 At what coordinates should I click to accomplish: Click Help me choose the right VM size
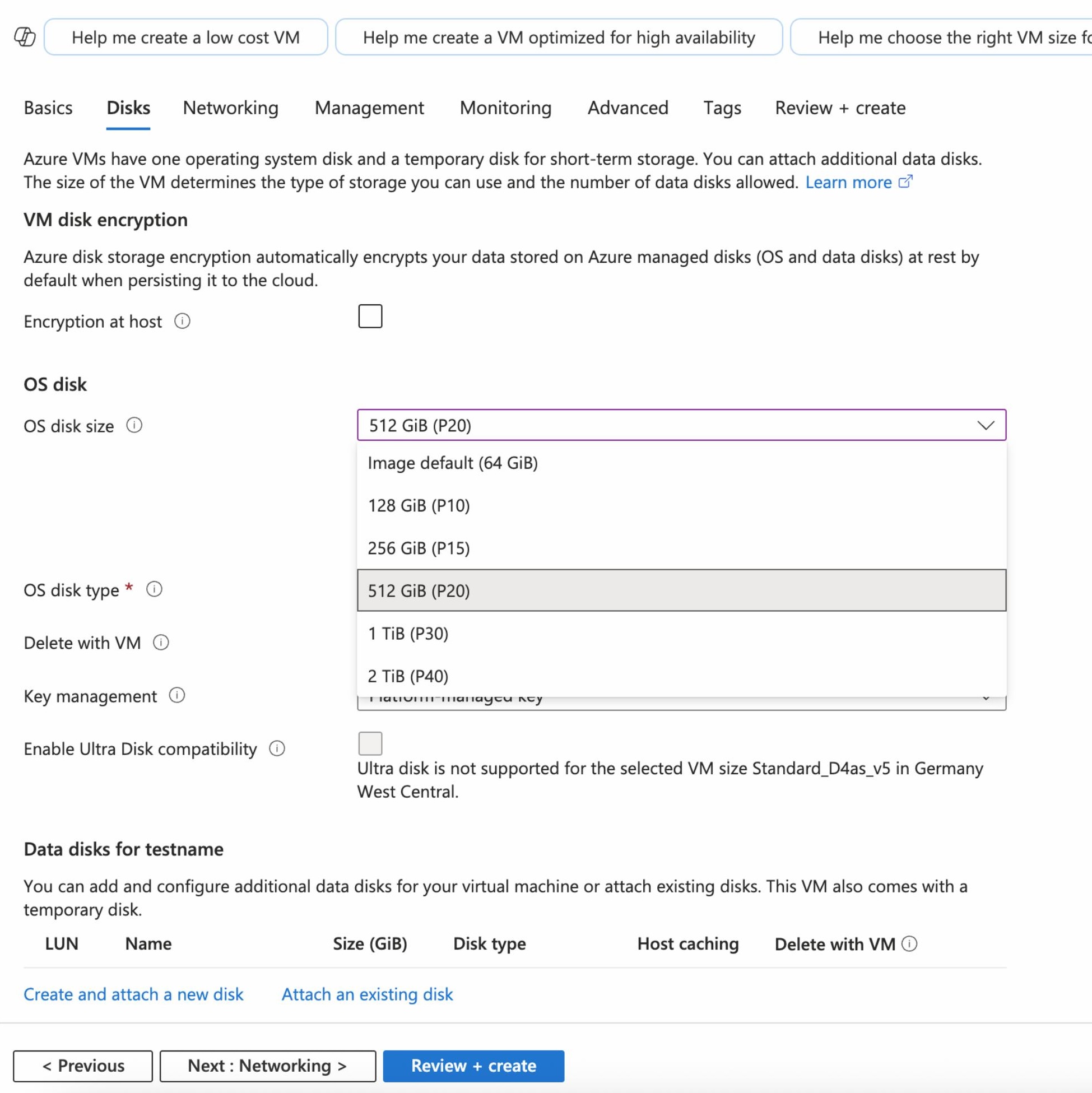point(941,38)
